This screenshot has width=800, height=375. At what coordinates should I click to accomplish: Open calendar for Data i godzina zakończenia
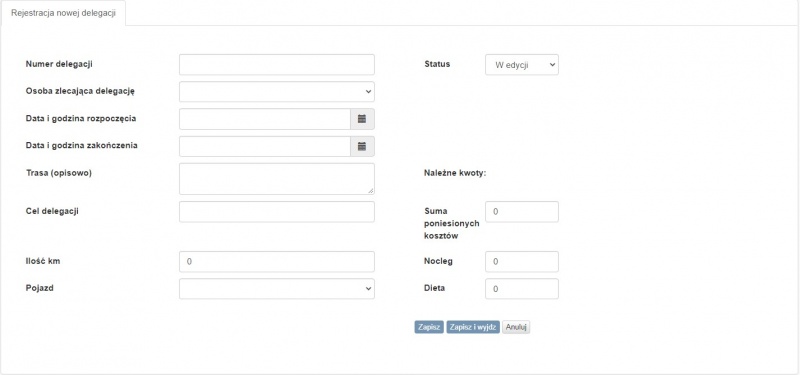362,146
